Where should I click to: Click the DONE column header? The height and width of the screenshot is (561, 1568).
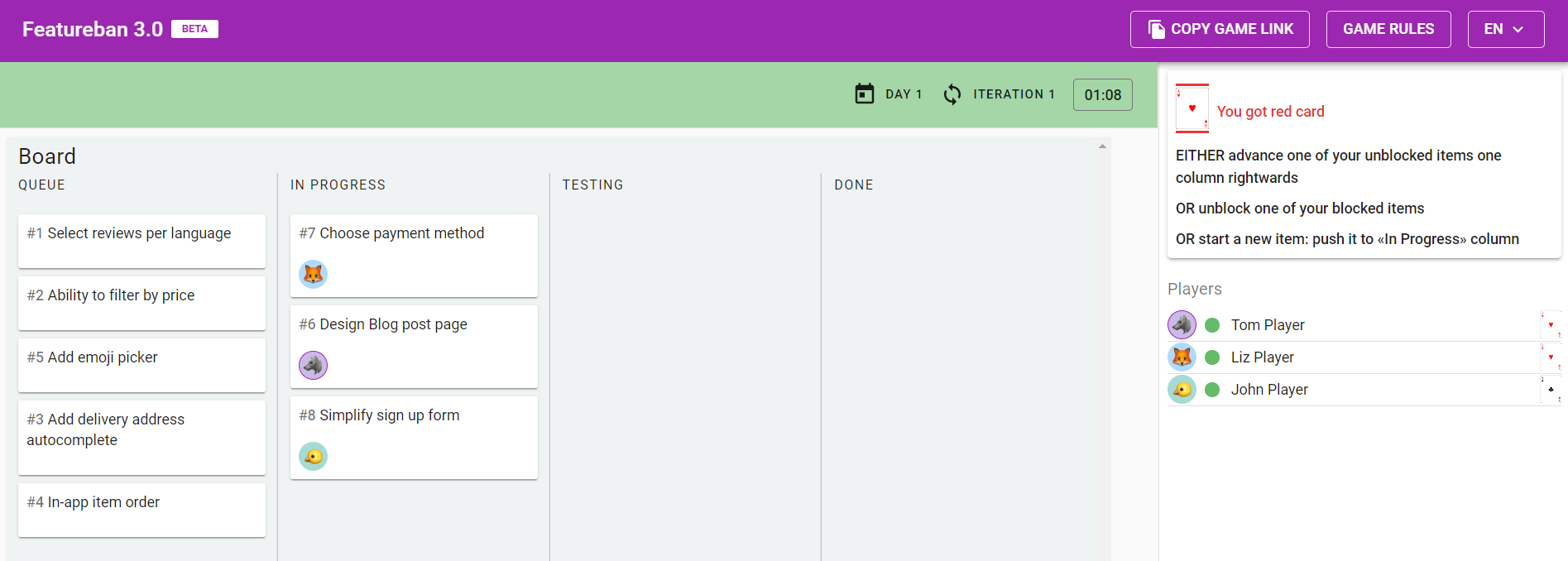pyautogui.click(x=854, y=185)
